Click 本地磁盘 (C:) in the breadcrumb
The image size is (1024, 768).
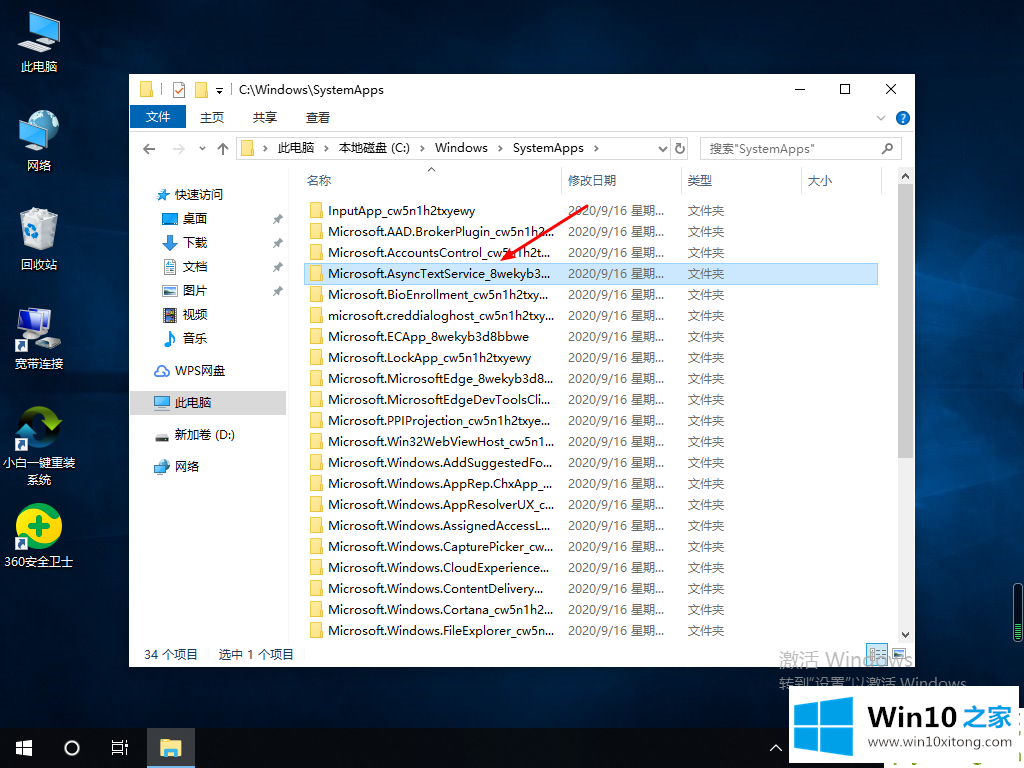[x=374, y=148]
